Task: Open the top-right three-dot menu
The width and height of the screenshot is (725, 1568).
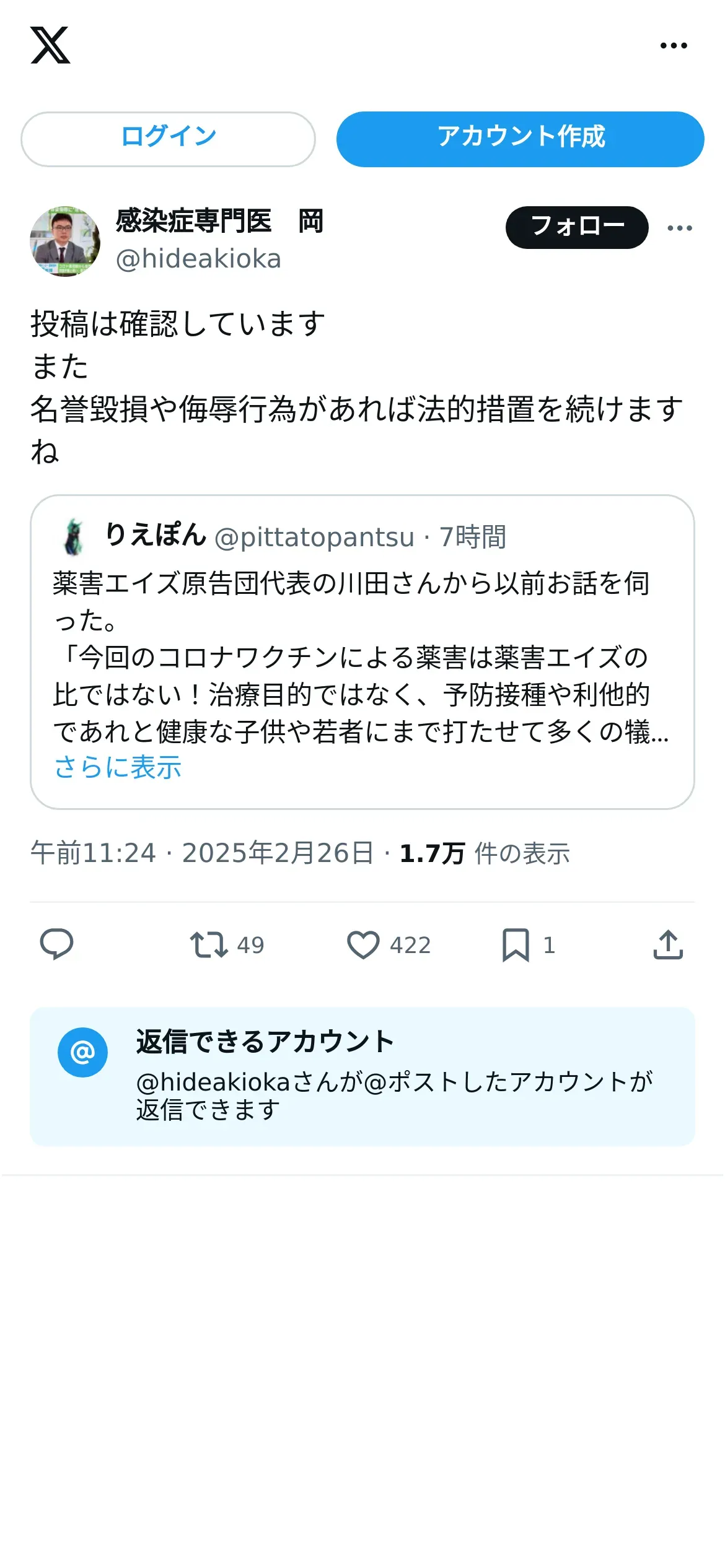Action: coord(674,46)
